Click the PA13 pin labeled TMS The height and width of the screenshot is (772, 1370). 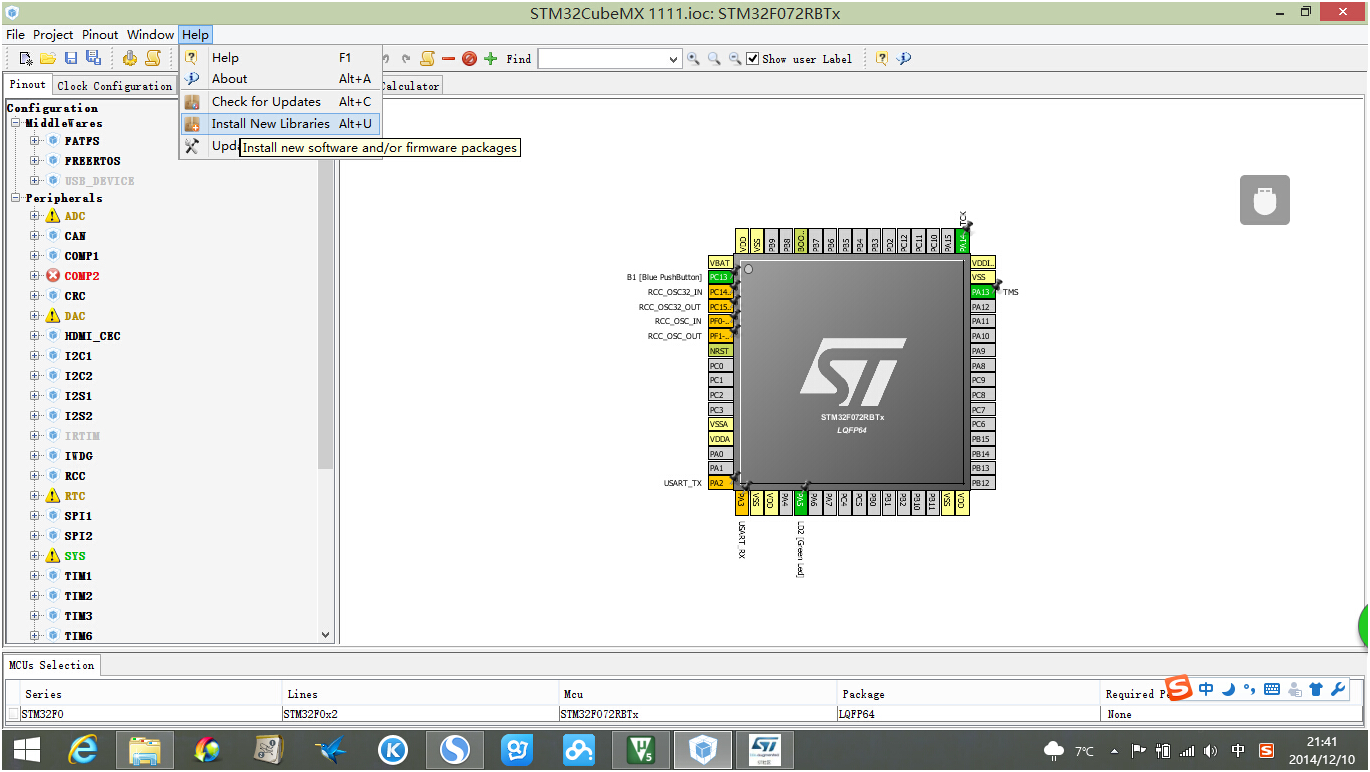coord(982,292)
